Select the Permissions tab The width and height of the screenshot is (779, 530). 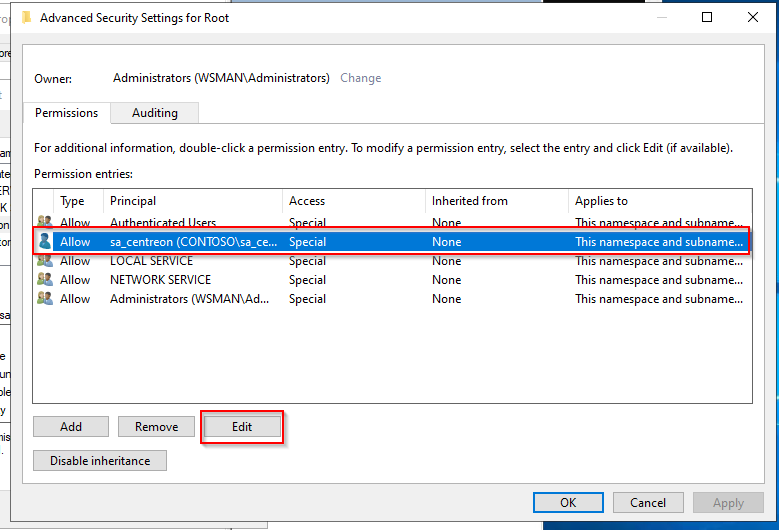point(67,113)
